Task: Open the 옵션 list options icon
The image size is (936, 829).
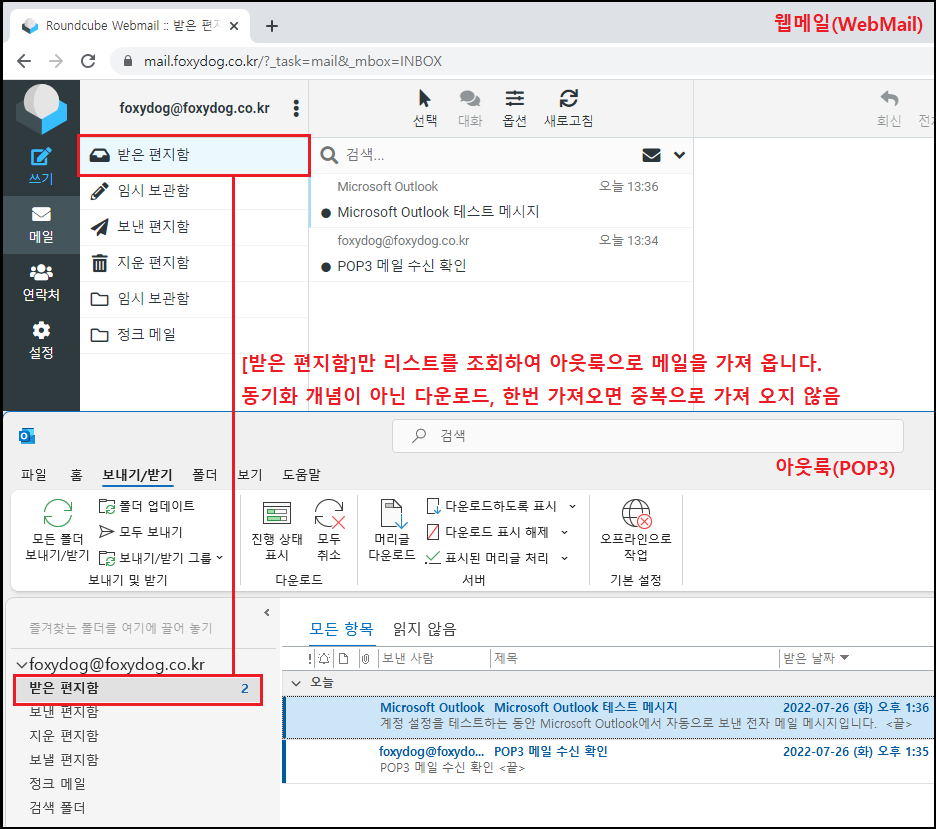Action: click(515, 108)
